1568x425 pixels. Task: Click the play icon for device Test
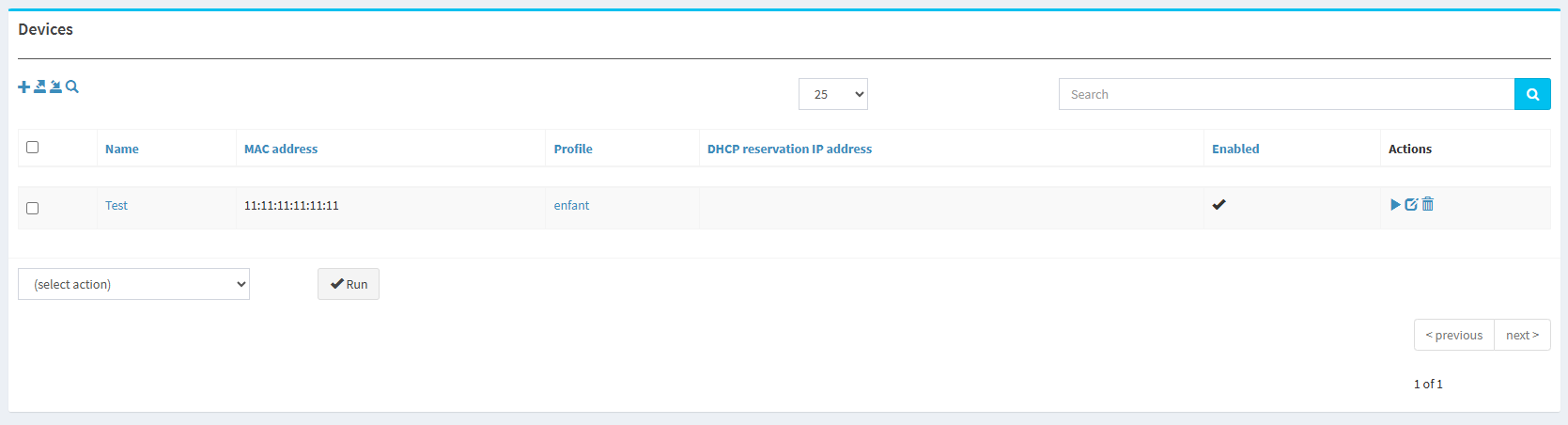pos(1395,204)
